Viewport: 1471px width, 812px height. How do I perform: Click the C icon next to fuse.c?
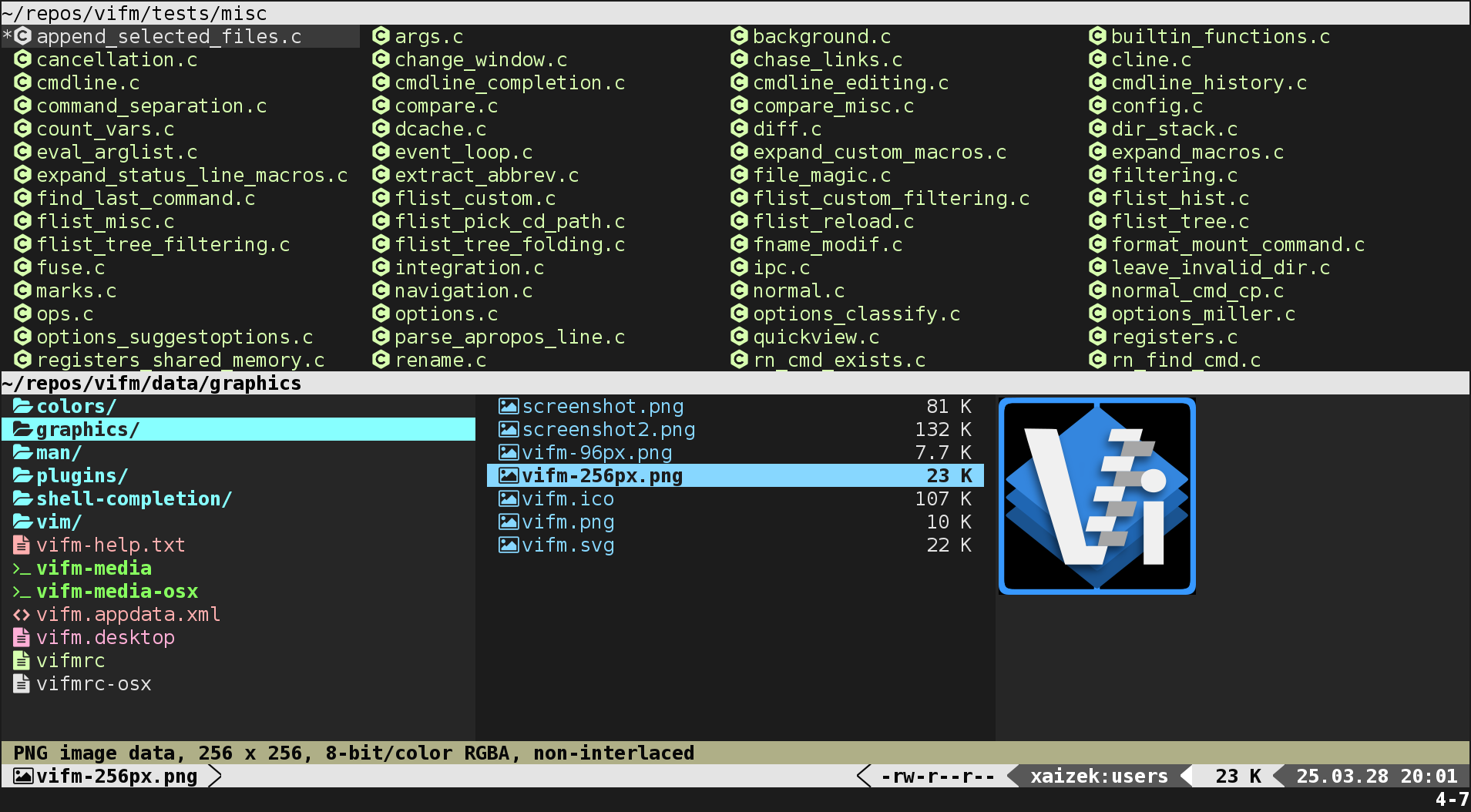click(x=23, y=267)
